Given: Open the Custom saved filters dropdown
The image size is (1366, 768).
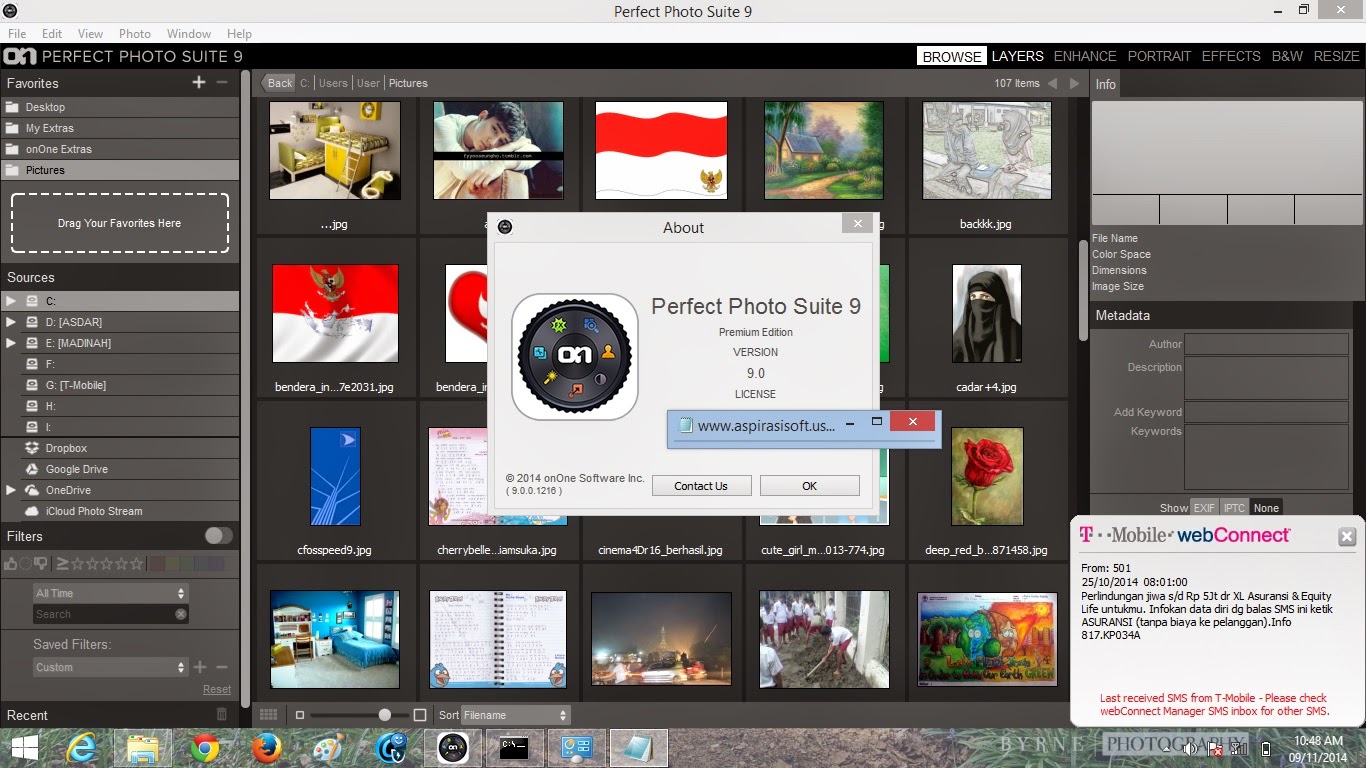Looking at the screenshot, I should (x=110, y=667).
